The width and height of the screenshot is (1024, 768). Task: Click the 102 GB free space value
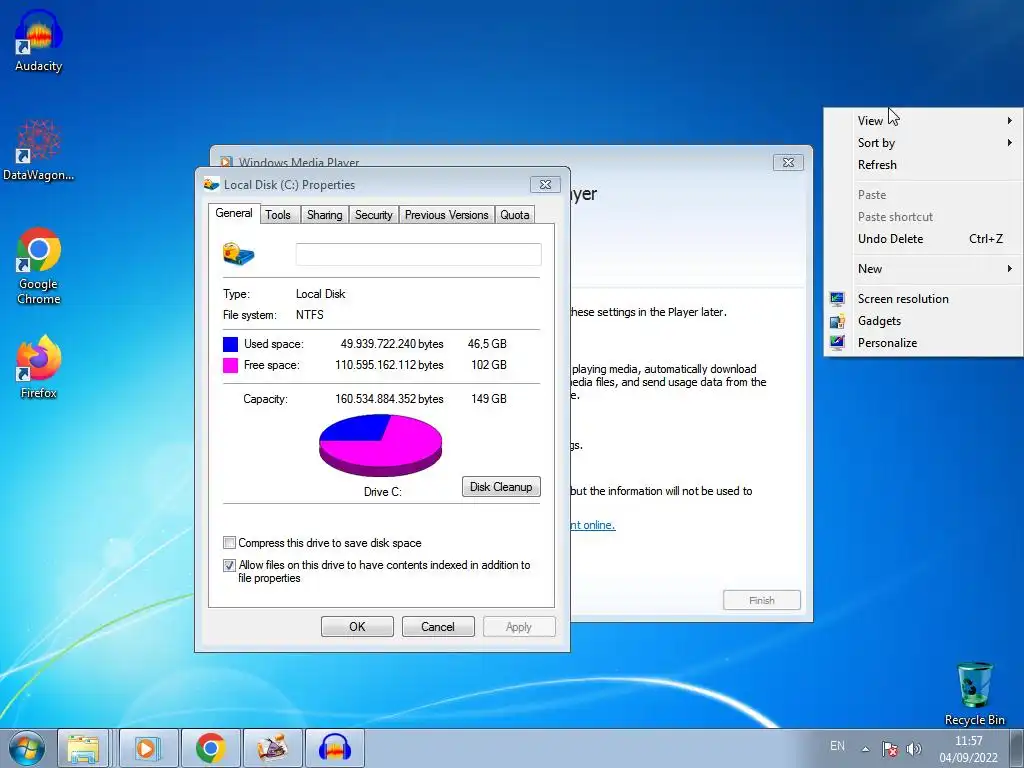[489, 365]
